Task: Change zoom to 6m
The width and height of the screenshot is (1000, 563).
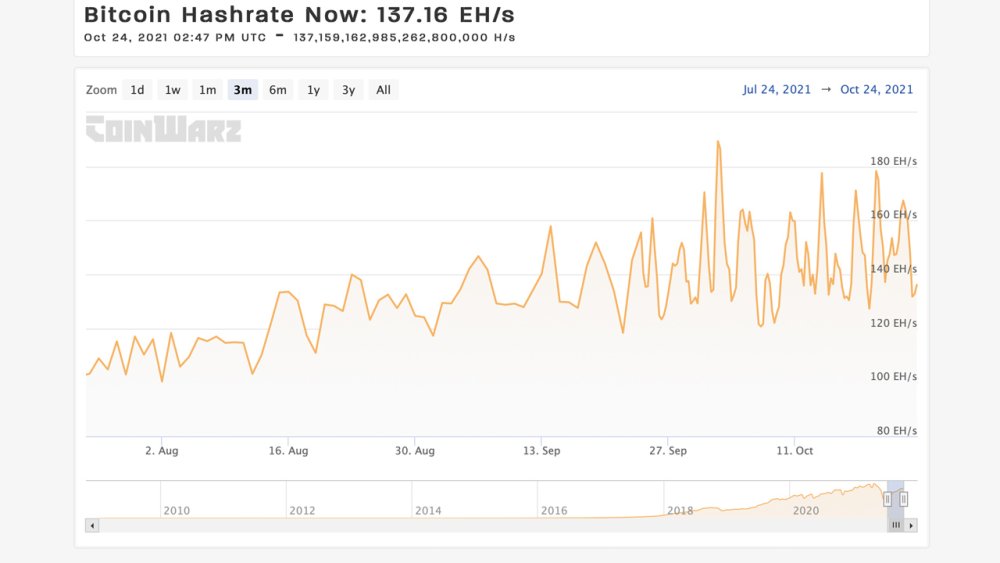Action: (x=277, y=90)
